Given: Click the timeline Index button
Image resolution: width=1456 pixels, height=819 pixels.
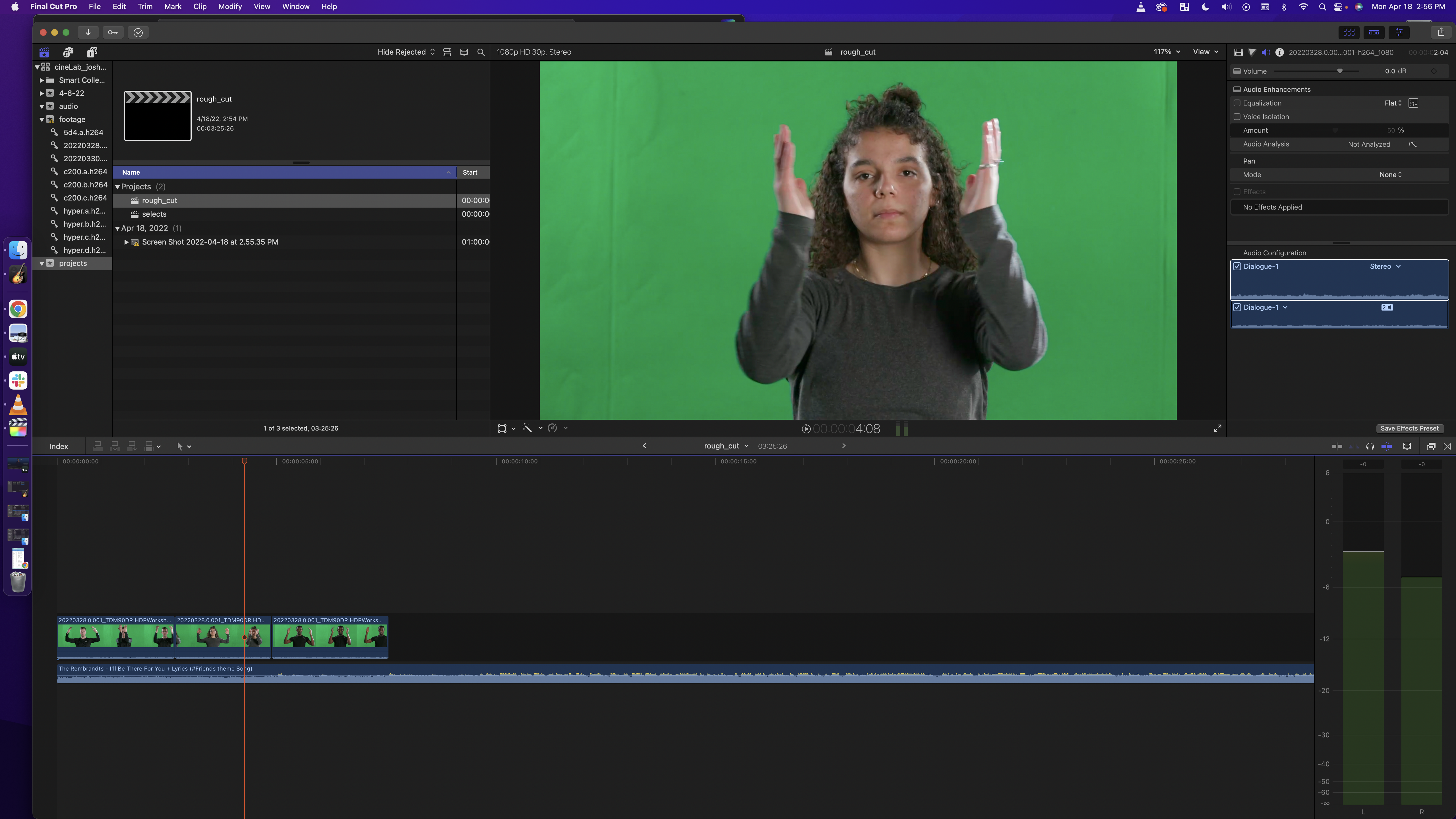Looking at the screenshot, I should tap(59, 446).
